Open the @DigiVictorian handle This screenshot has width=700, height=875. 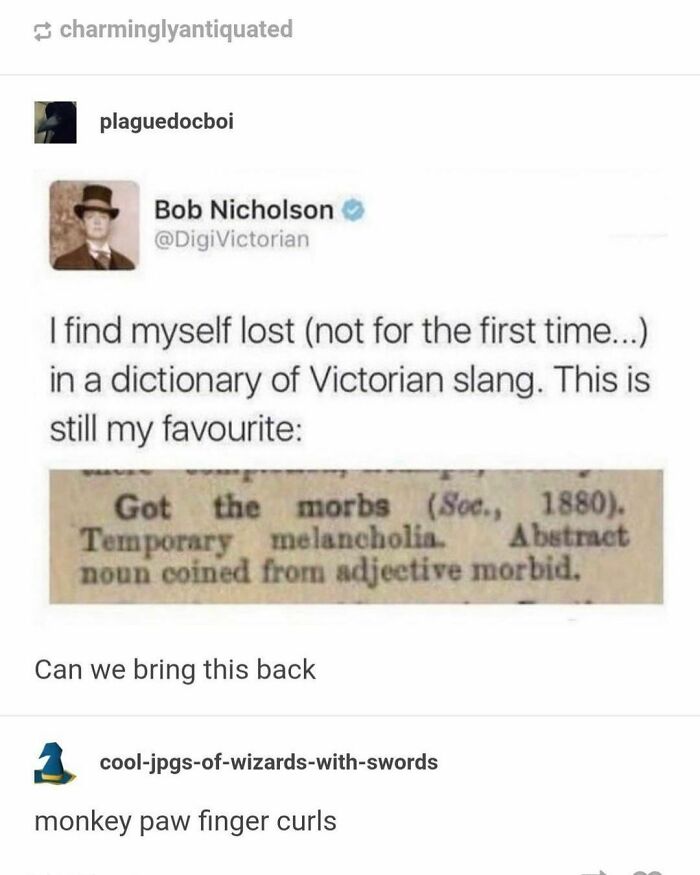click(x=231, y=239)
